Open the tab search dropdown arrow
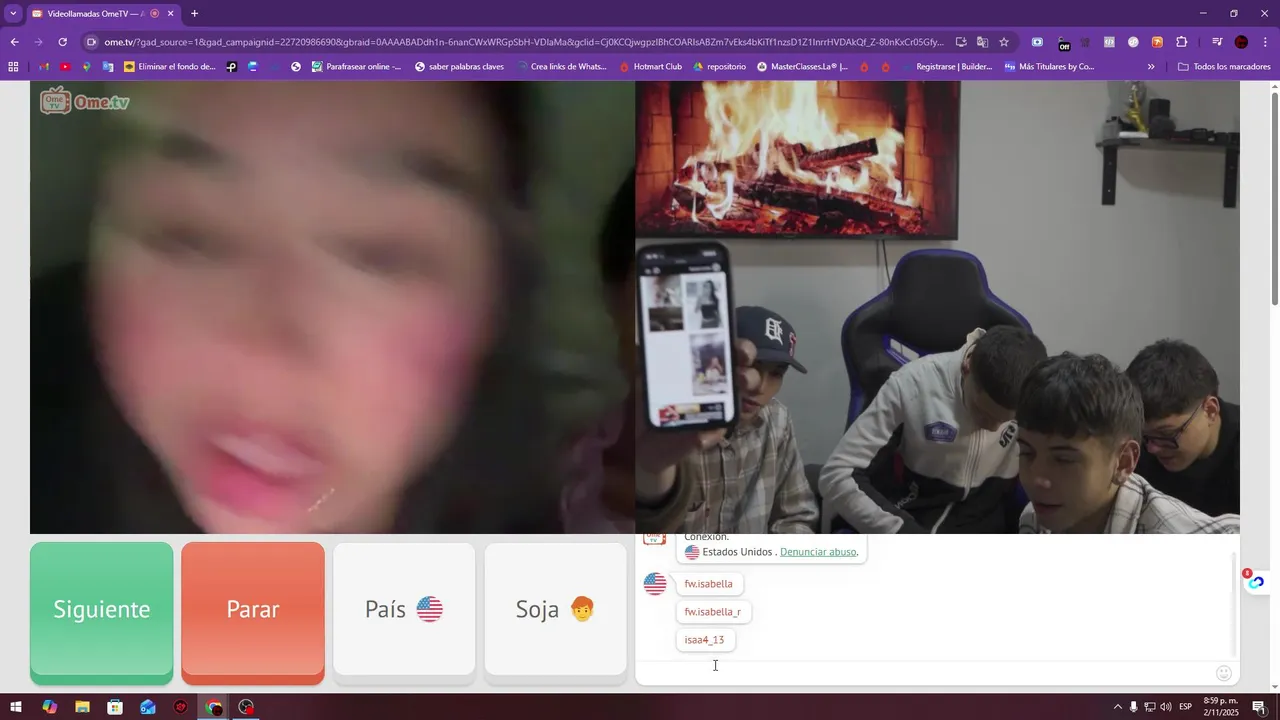Image resolution: width=1280 pixels, height=720 pixels. [x=13, y=14]
